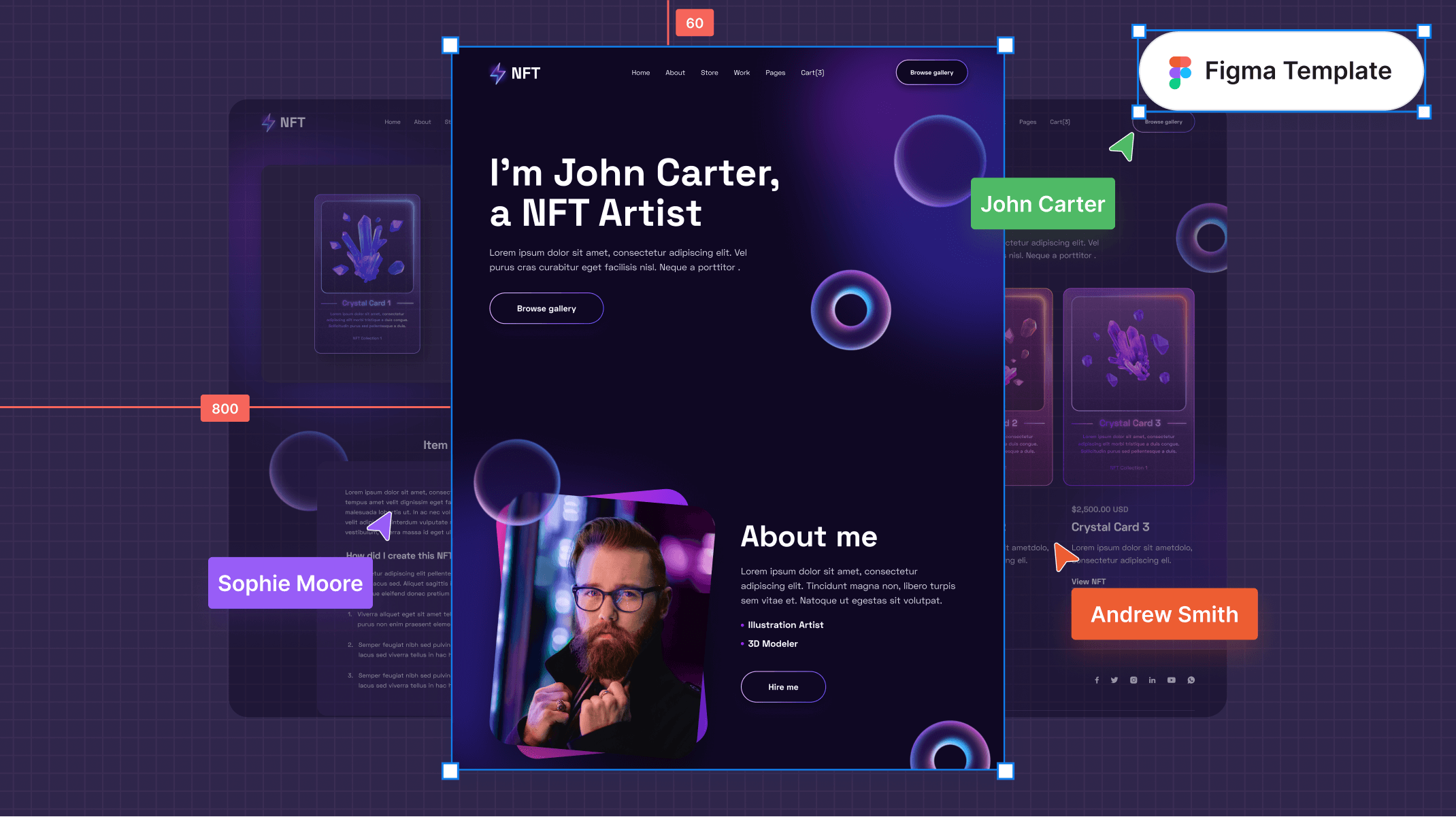Toggle visibility of Andrew Smith label overlay
This screenshot has width=1456, height=817.
1164,613
